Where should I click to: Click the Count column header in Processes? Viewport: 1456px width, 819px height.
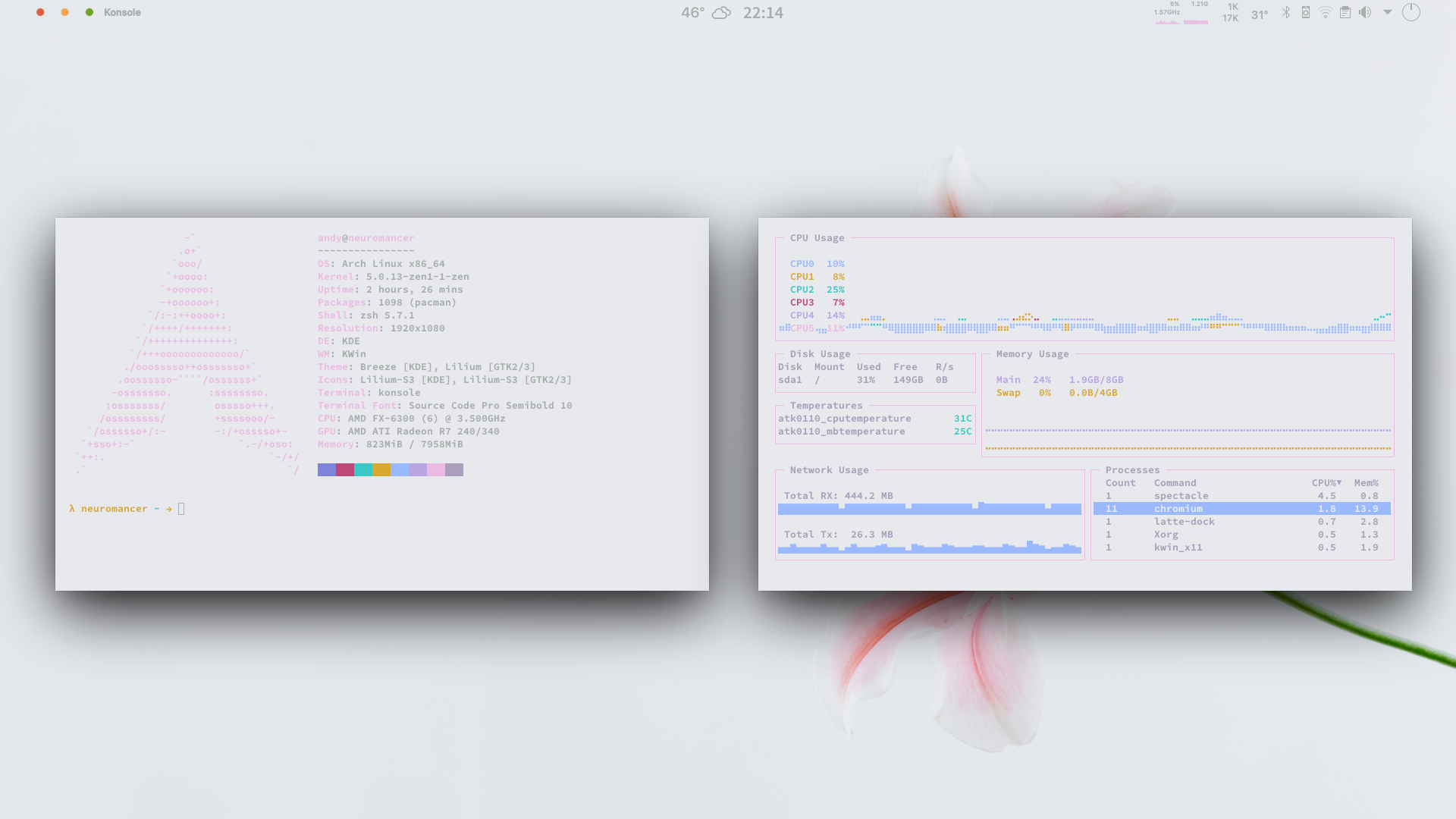tap(1121, 483)
